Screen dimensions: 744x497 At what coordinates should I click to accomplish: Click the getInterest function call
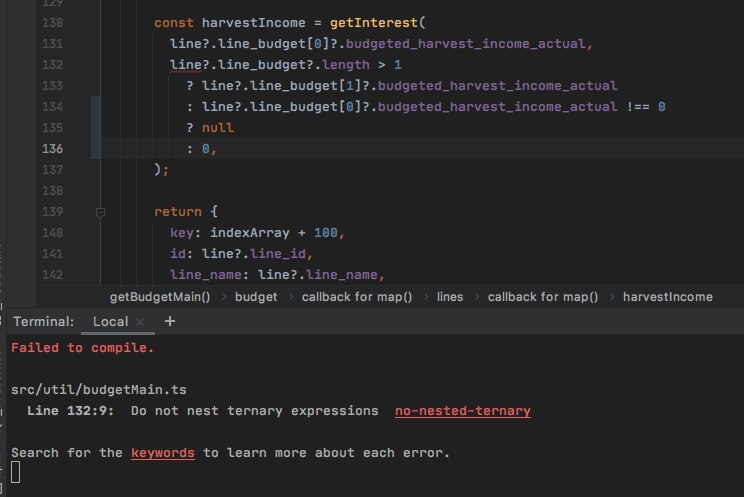tap(374, 23)
